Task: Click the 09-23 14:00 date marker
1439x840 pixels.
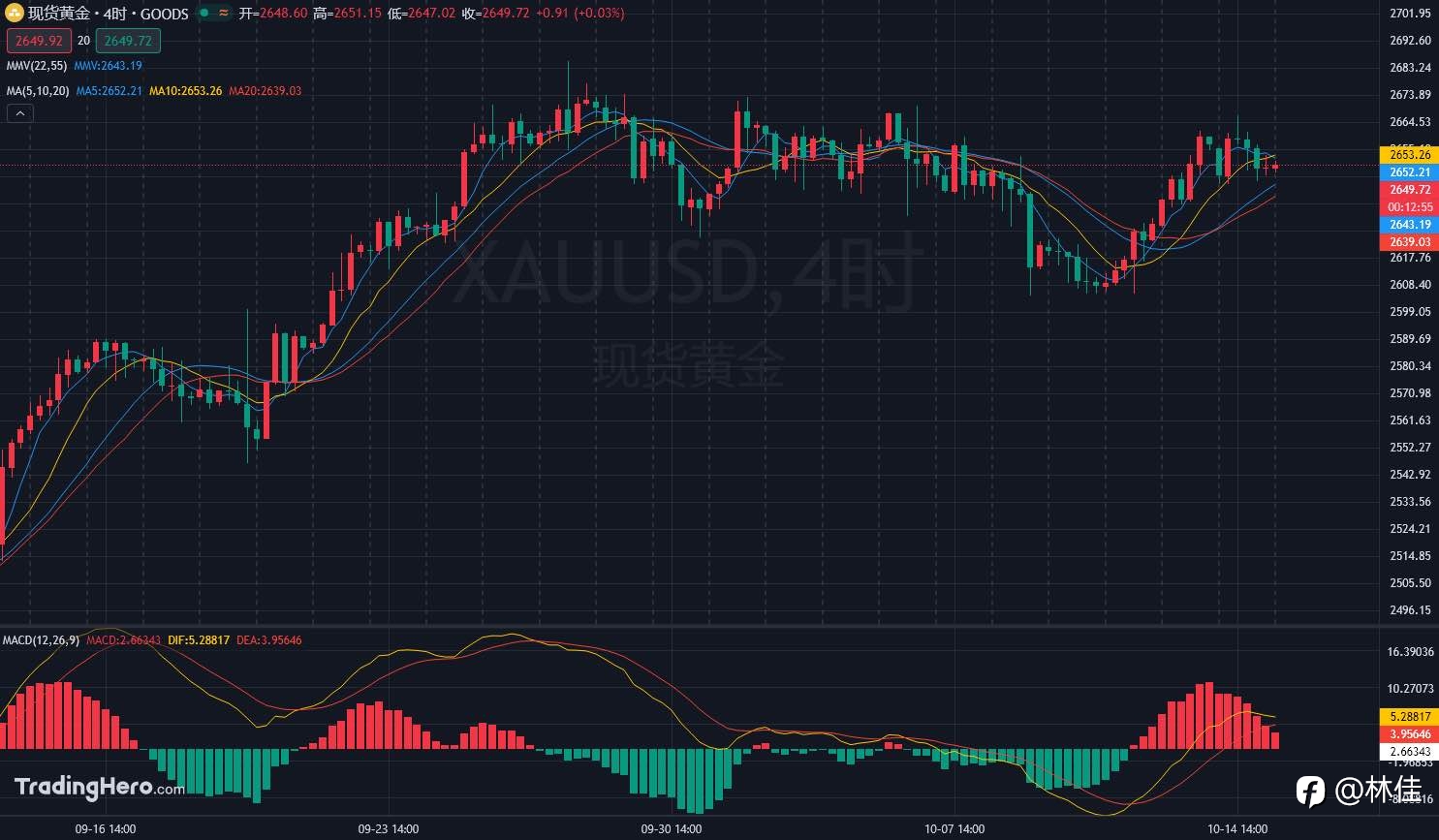Action: (x=389, y=829)
